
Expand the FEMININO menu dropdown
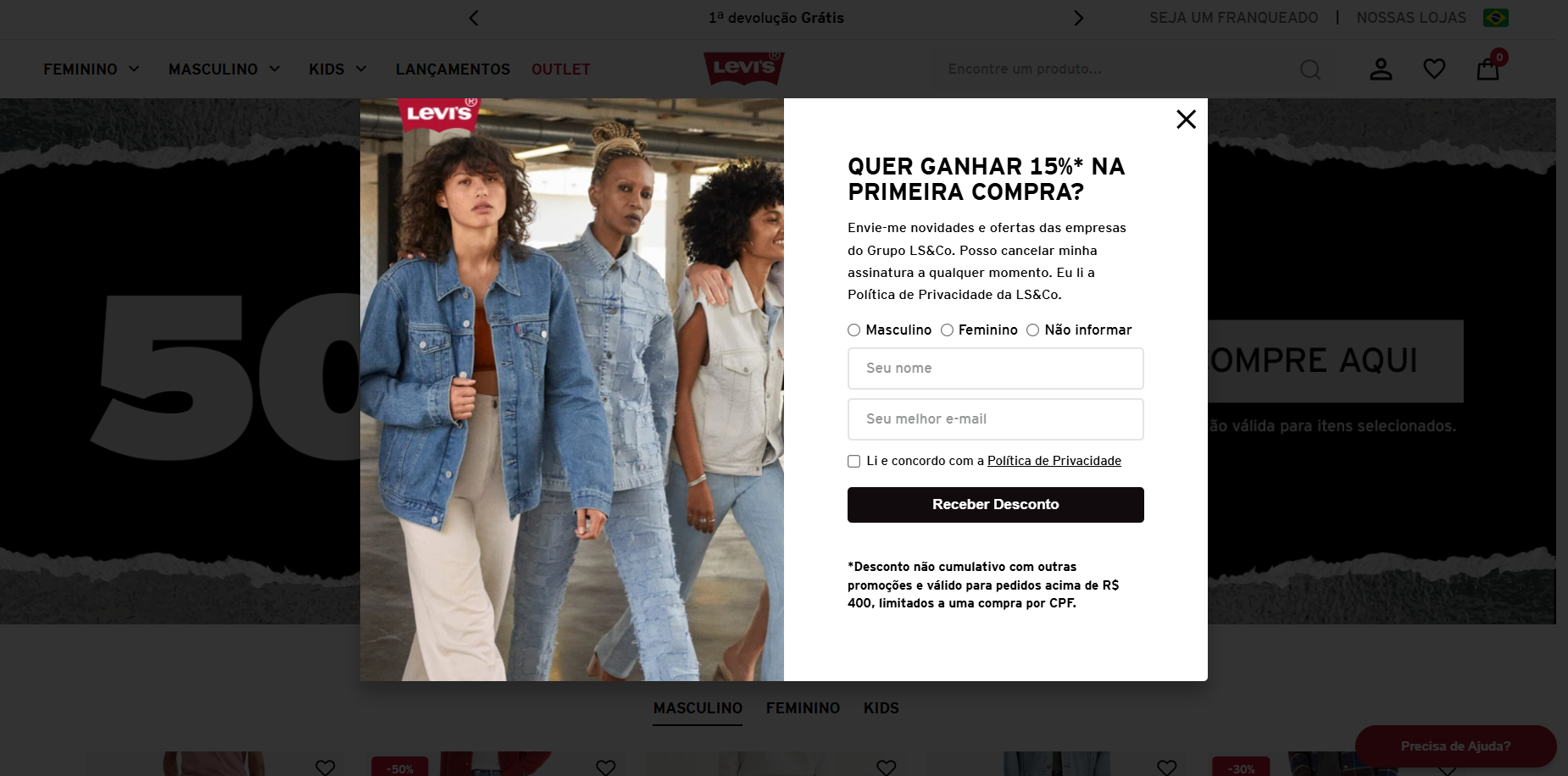point(92,69)
